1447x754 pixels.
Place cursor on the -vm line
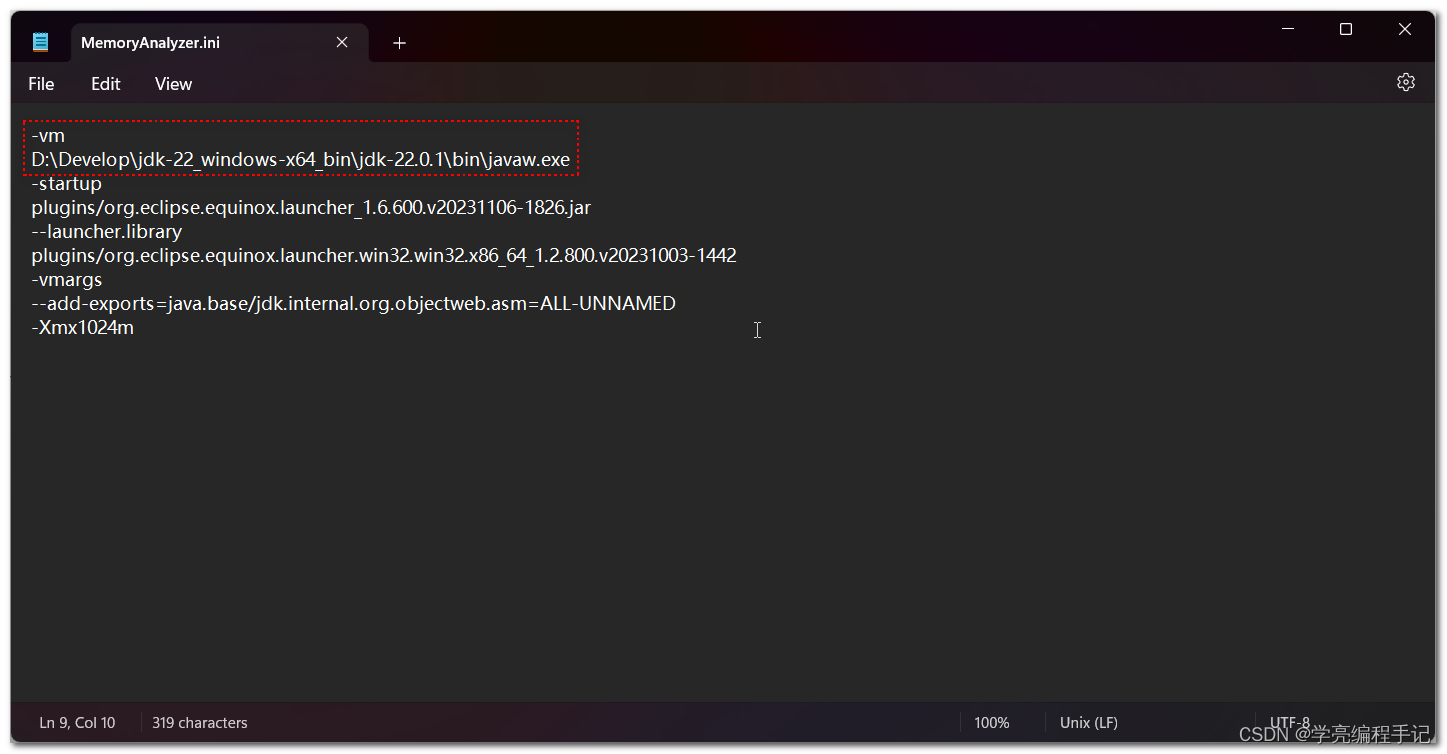tap(48, 135)
